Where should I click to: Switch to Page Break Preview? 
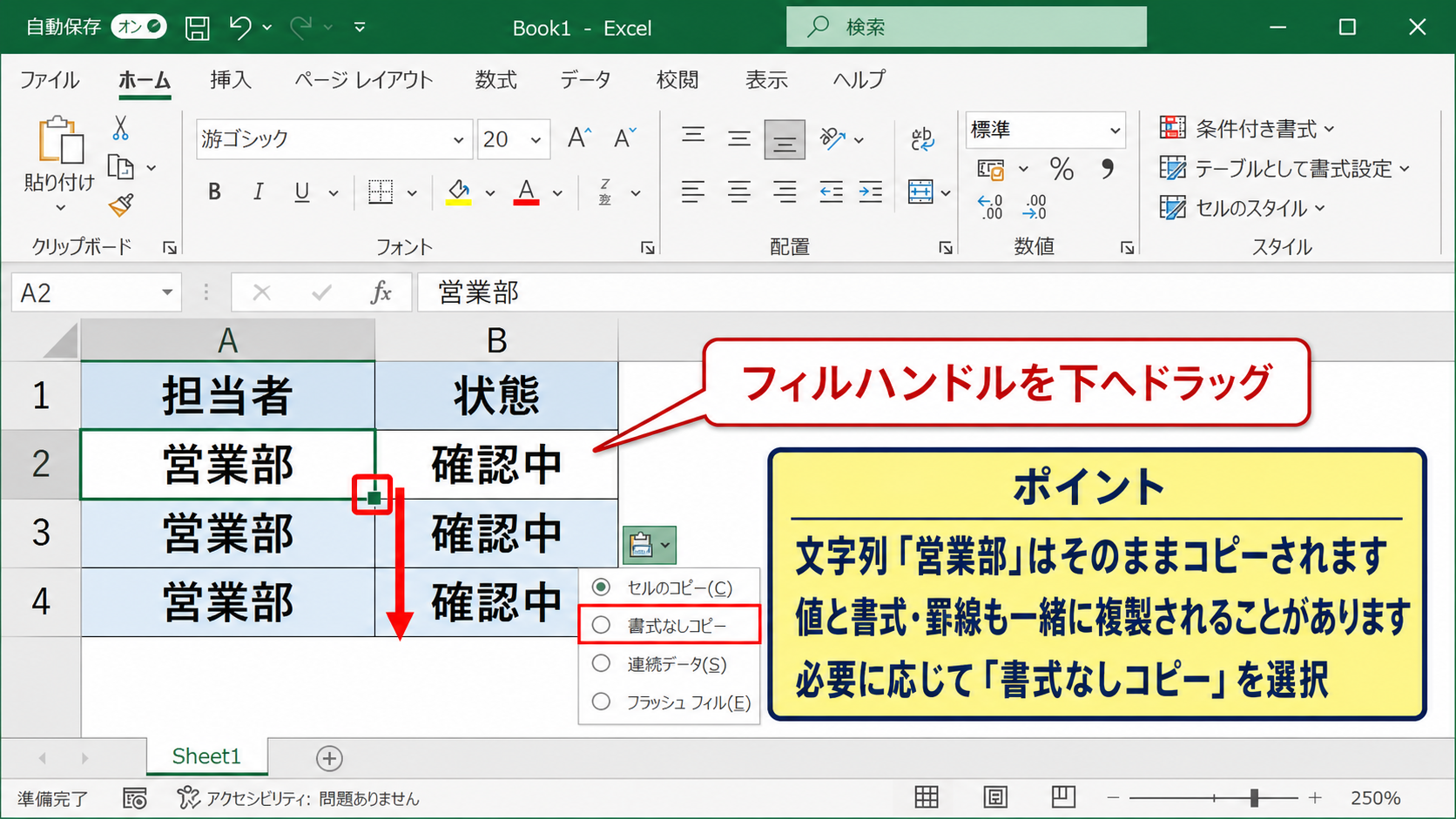click(1063, 797)
